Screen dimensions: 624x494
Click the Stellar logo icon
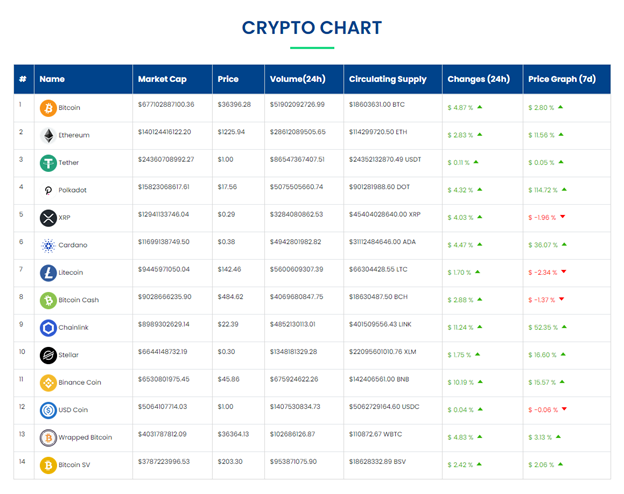tap(48, 355)
